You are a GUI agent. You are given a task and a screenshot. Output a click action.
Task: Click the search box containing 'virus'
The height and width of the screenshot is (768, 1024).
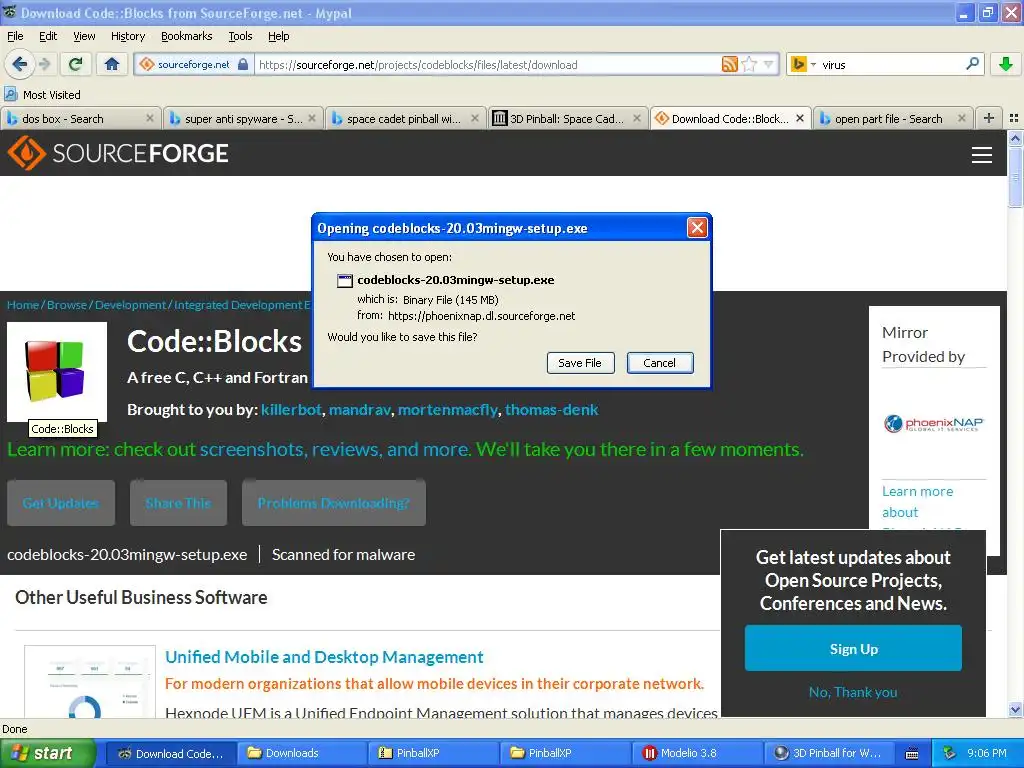tap(888, 65)
